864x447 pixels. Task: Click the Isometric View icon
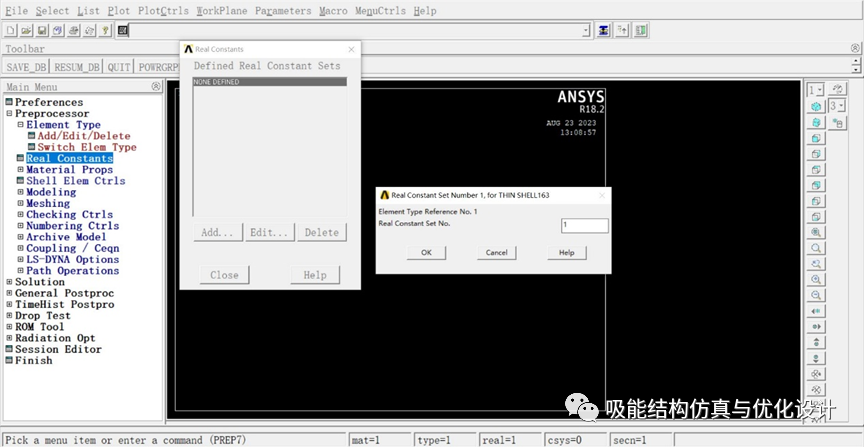[x=816, y=106]
